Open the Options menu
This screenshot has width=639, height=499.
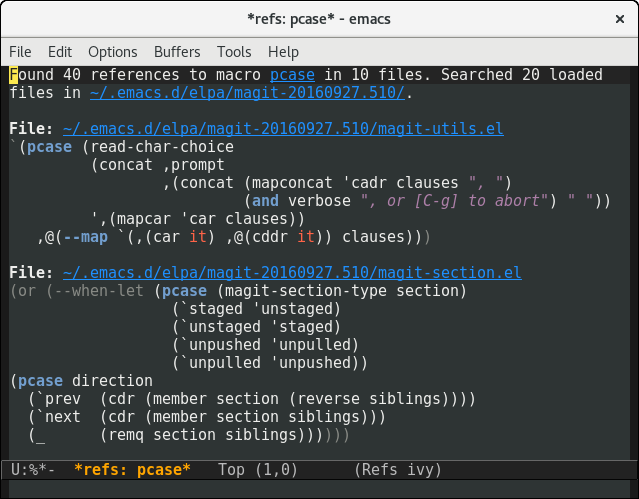(x=113, y=52)
